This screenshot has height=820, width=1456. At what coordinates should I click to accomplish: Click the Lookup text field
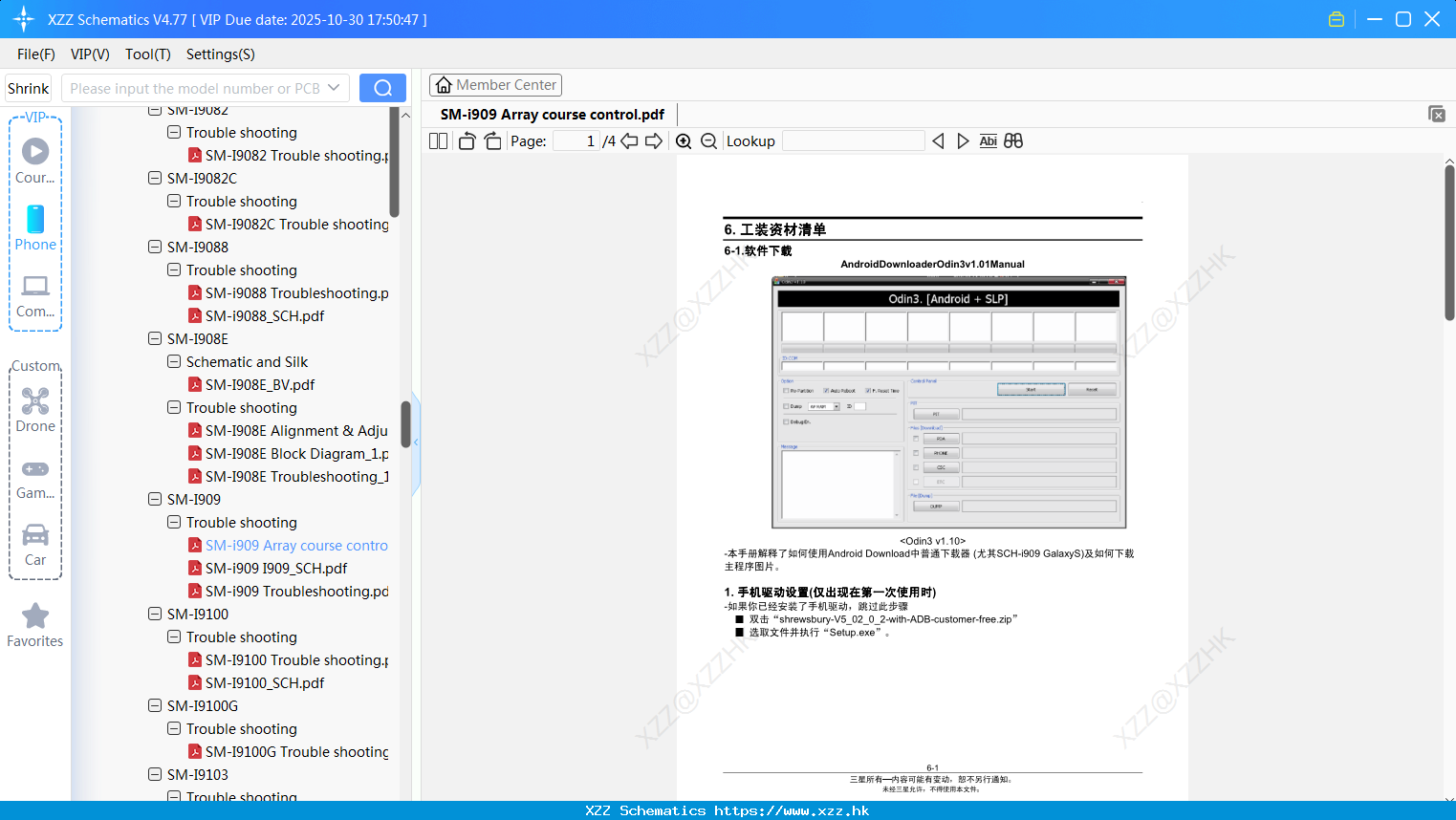(854, 141)
